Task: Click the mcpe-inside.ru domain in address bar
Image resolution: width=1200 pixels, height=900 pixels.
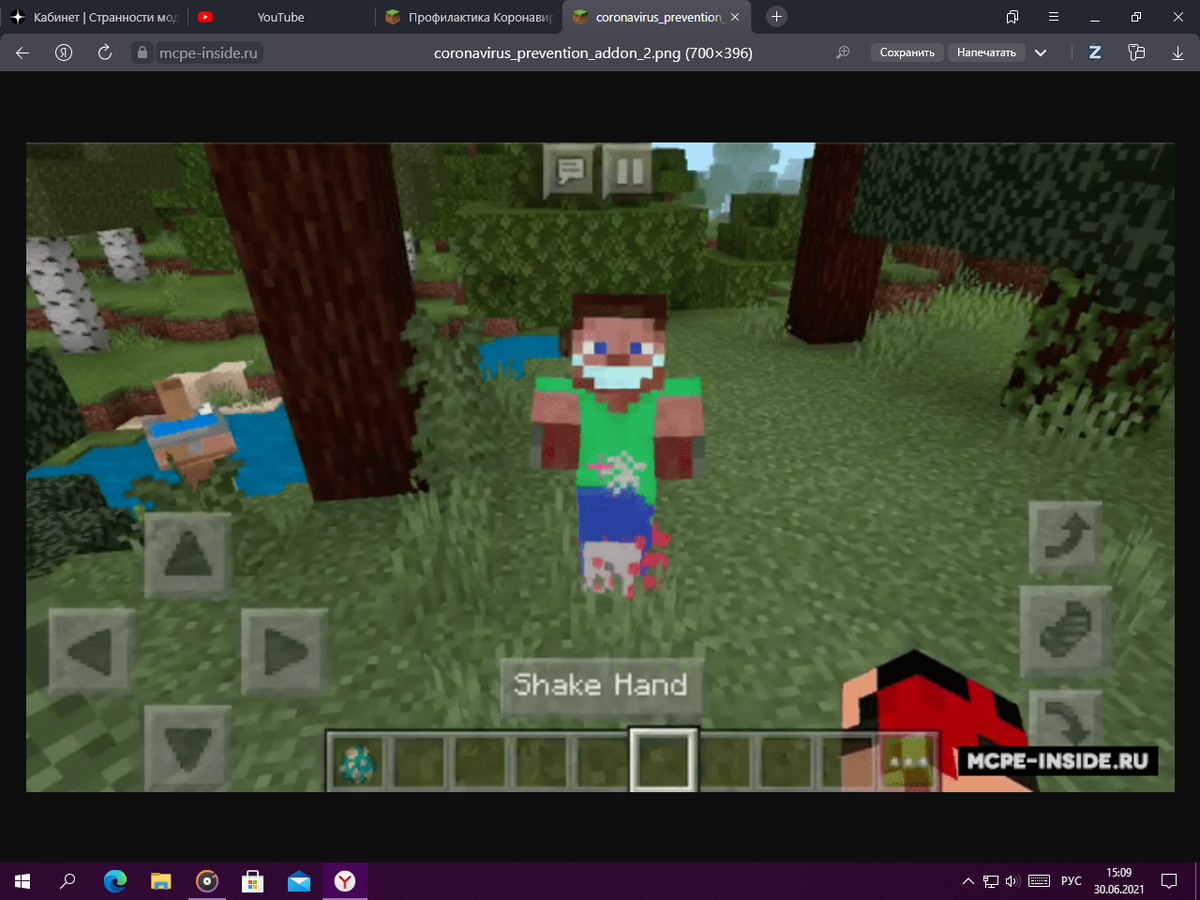Action: pyautogui.click(x=209, y=53)
